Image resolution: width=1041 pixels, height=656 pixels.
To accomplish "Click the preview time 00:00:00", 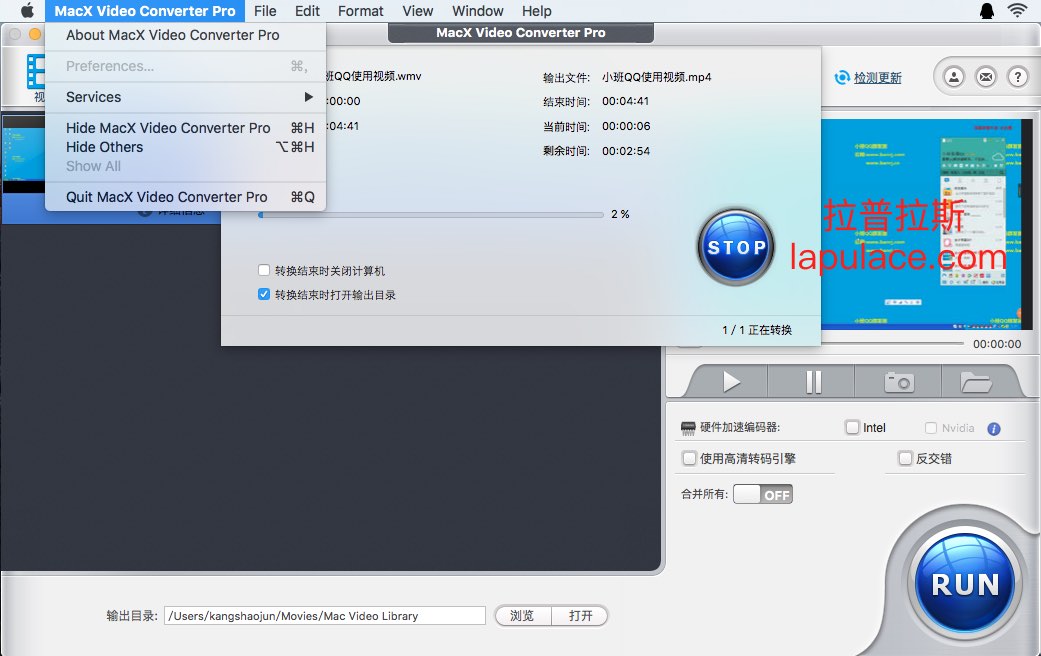I will [x=997, y=344].
